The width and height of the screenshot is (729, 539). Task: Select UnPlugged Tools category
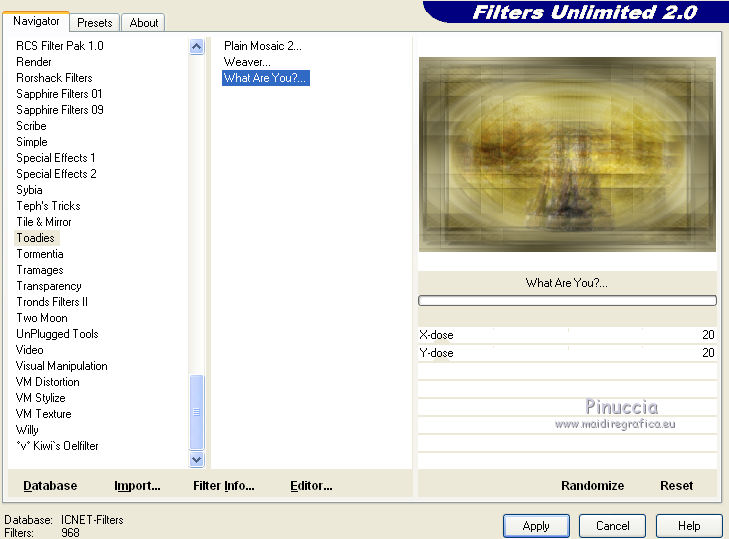point(57,334)
